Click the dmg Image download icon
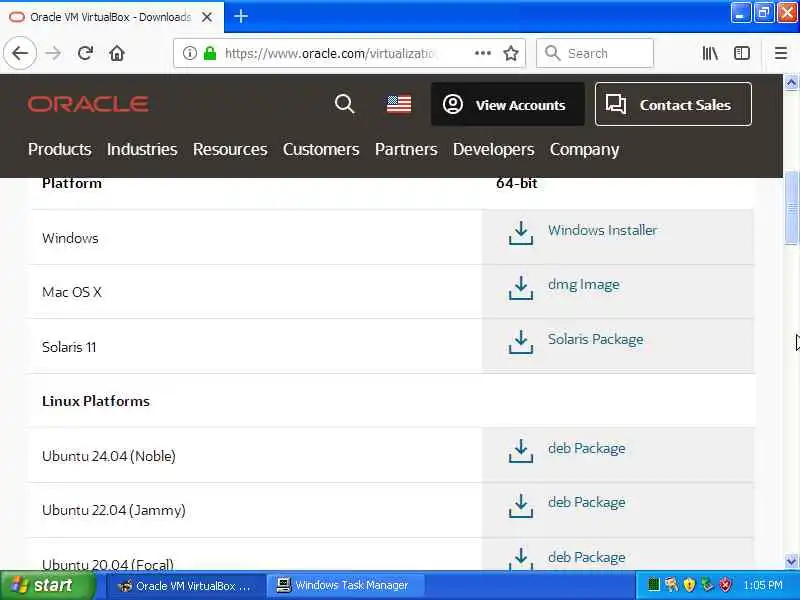 [520, 288]
